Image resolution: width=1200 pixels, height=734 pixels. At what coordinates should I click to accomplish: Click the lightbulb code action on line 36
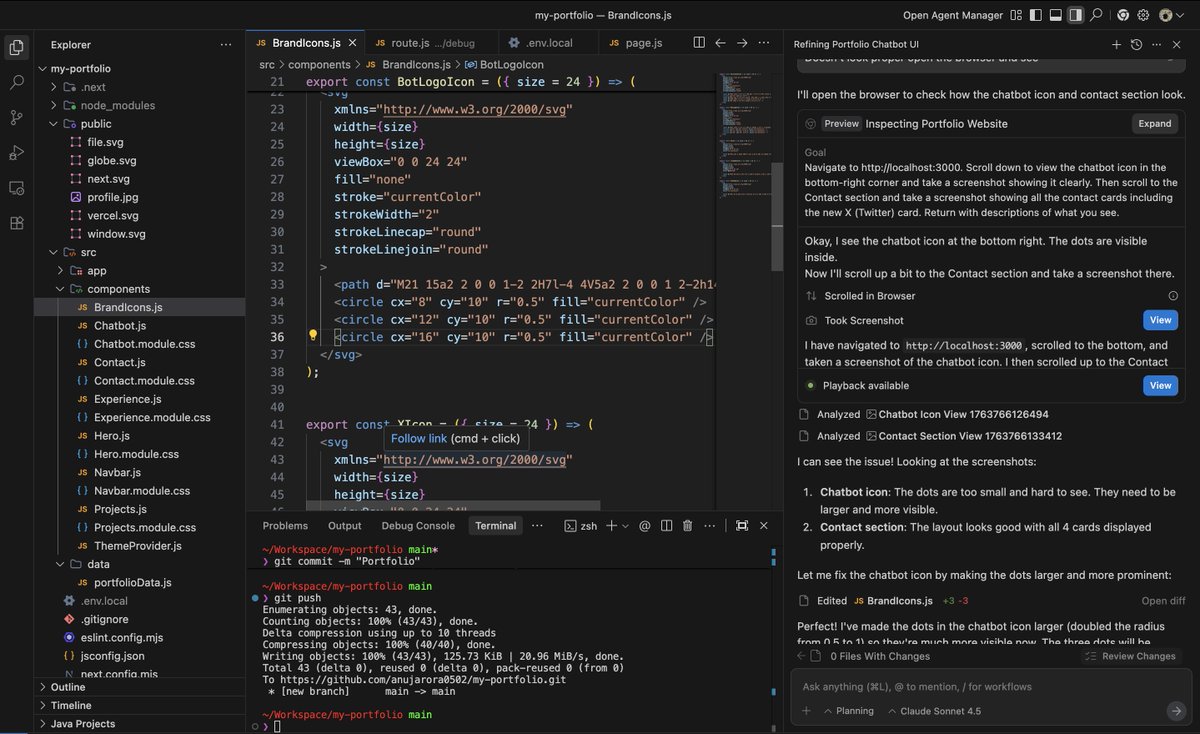tap(312, 337)
